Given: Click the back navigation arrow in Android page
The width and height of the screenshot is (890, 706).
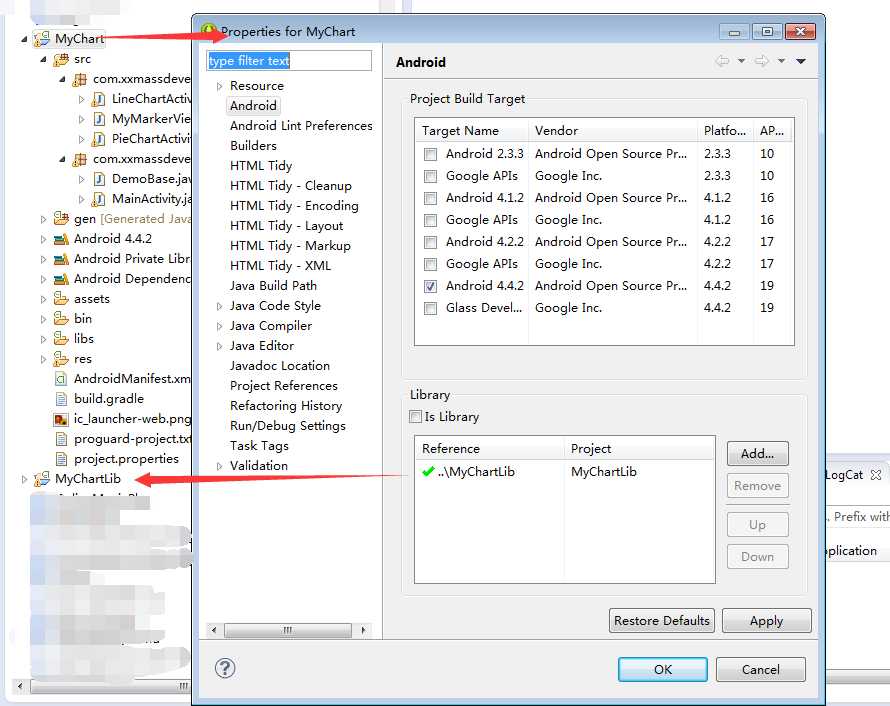Looking at the screenshot, I should coord(723,61).
